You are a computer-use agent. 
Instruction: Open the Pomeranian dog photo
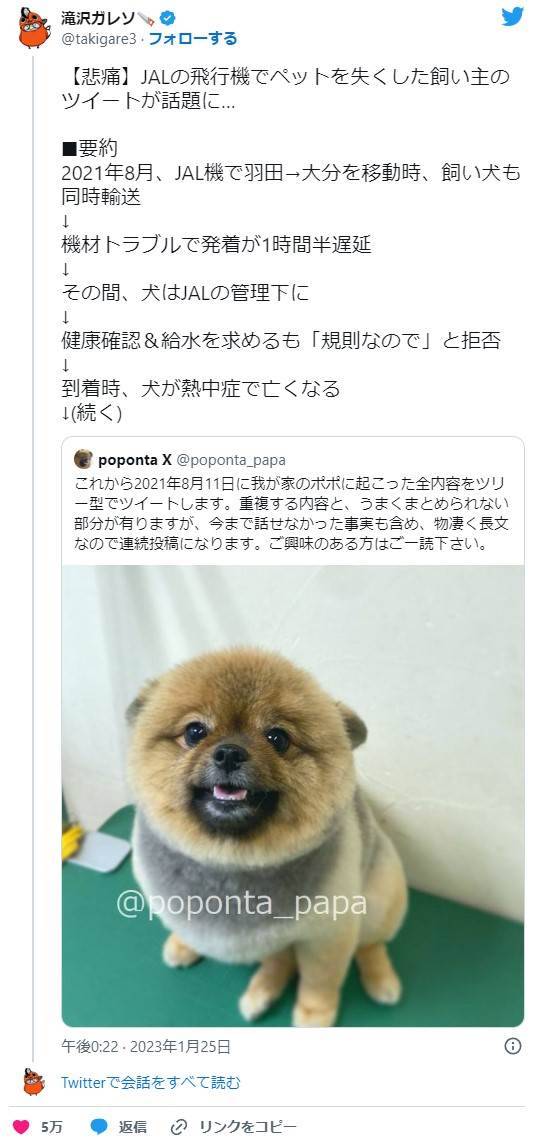coord(293,796)
